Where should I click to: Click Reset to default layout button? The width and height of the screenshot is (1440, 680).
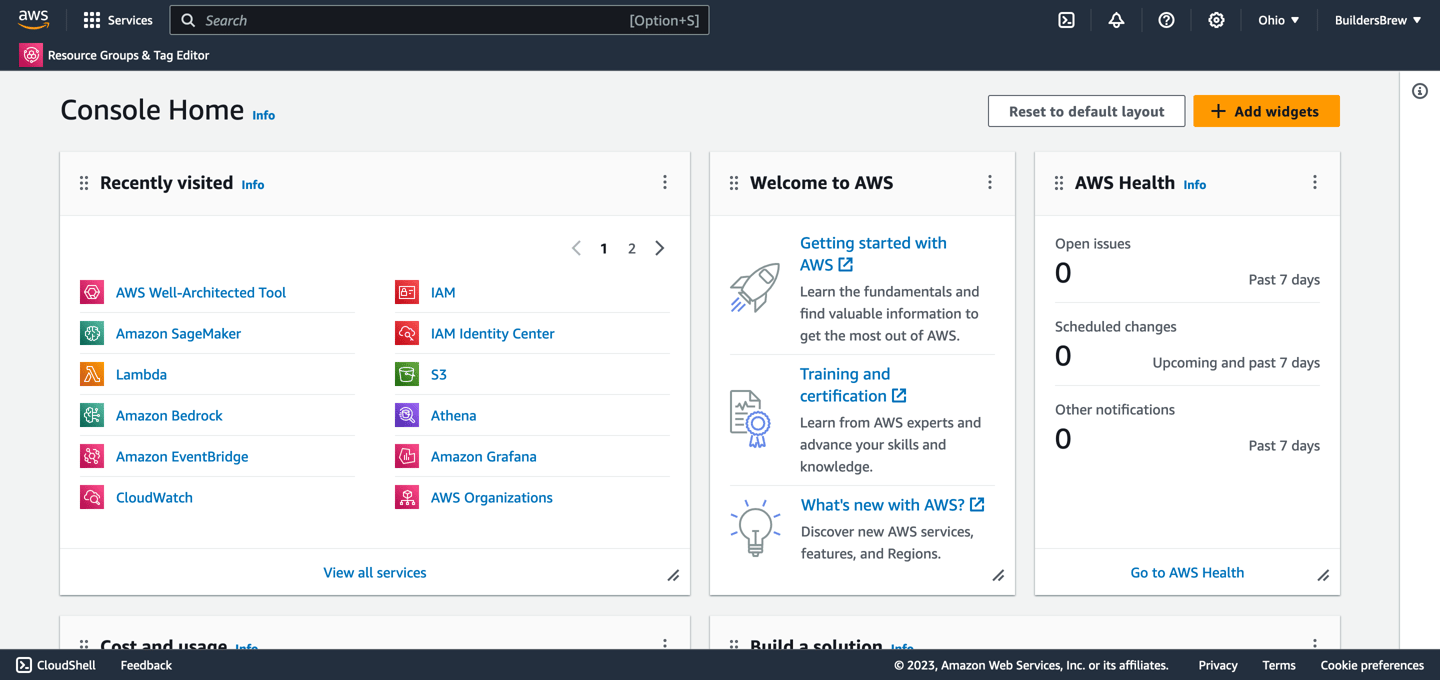click(1086, 111)
